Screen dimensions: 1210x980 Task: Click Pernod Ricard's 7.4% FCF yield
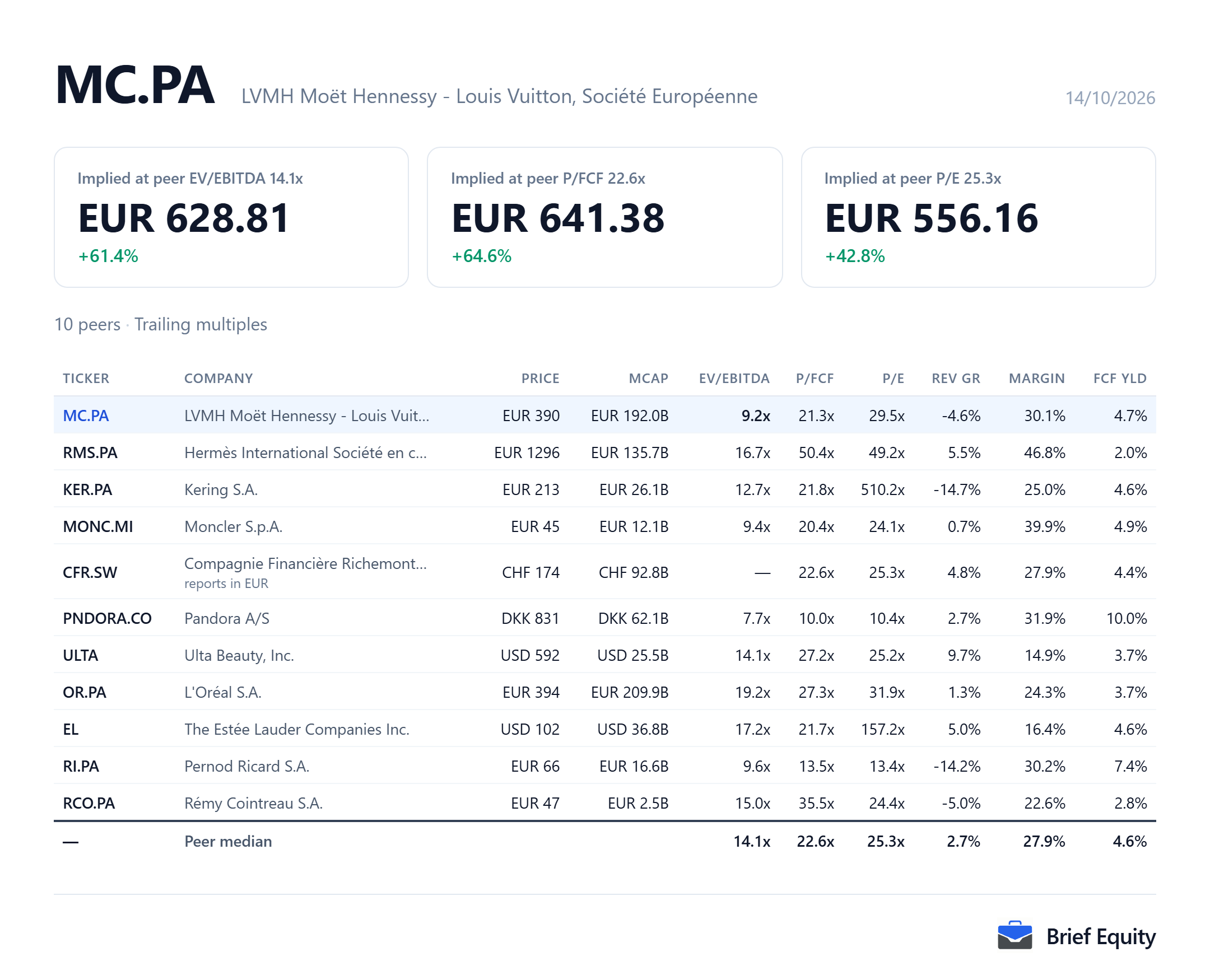[1130, 766]
